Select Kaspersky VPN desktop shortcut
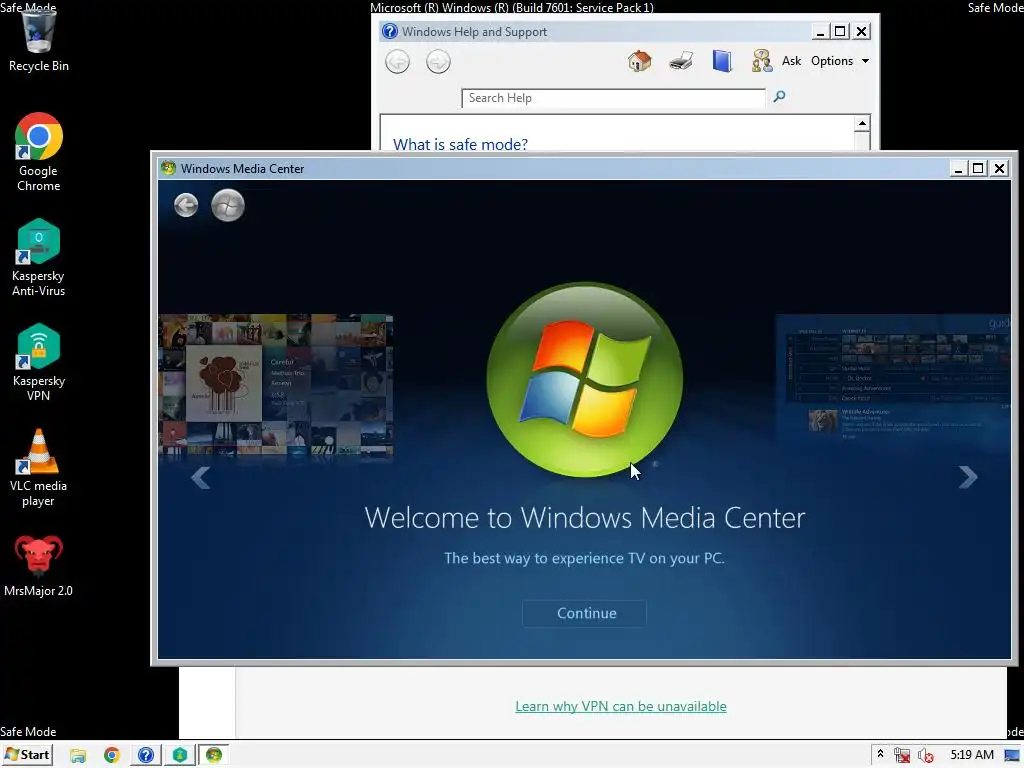This screenshot has width=1024, height=768. [x=39, y=362]
